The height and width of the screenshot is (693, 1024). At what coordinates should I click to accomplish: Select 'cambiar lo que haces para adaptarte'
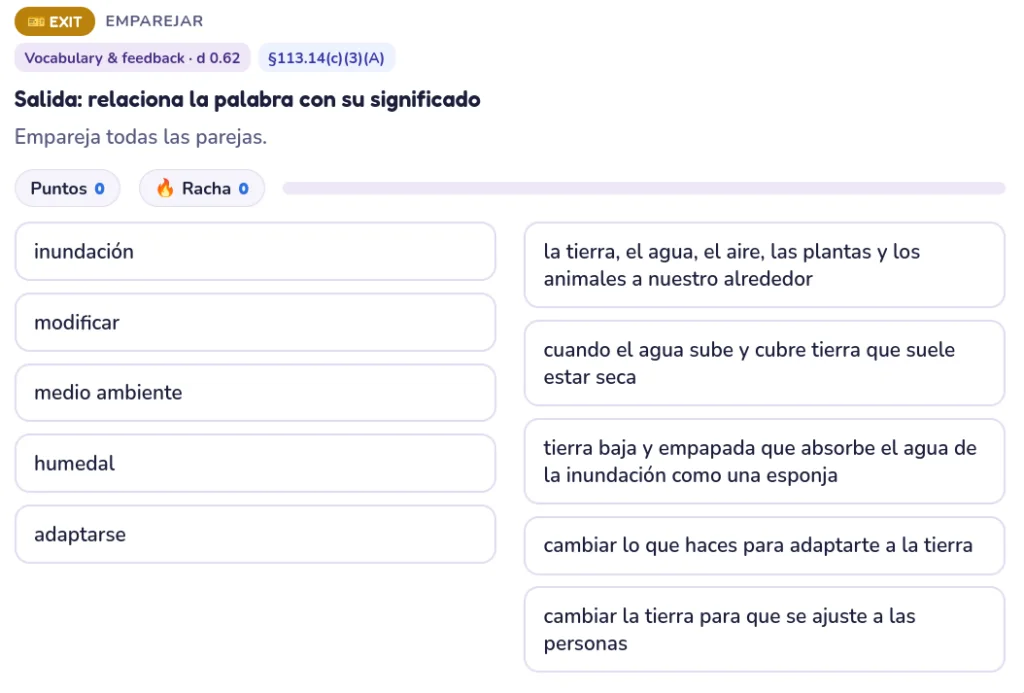[764, 545]
